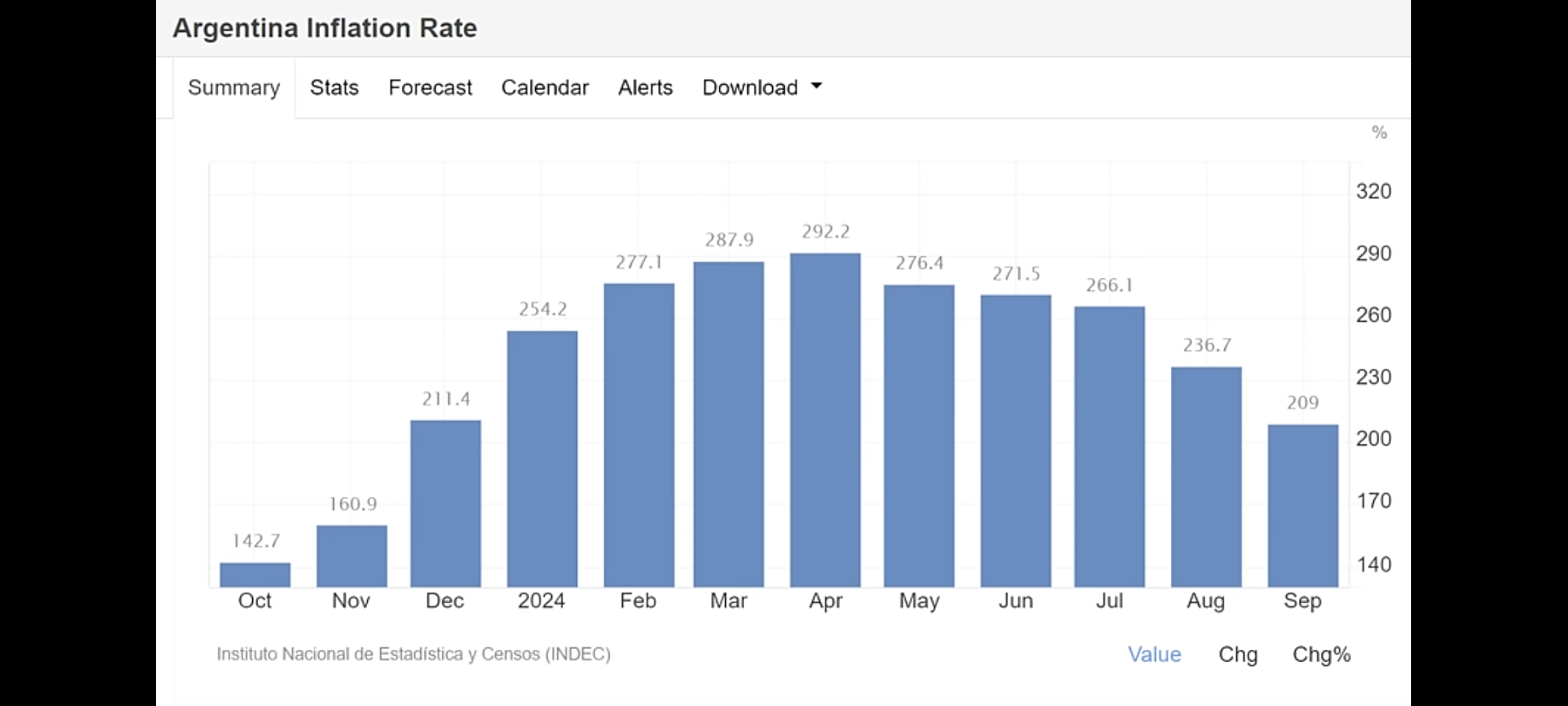Click the 2024 x-axis label
The width and height of the screenshot is (1568, 706).
click(542, 601)
